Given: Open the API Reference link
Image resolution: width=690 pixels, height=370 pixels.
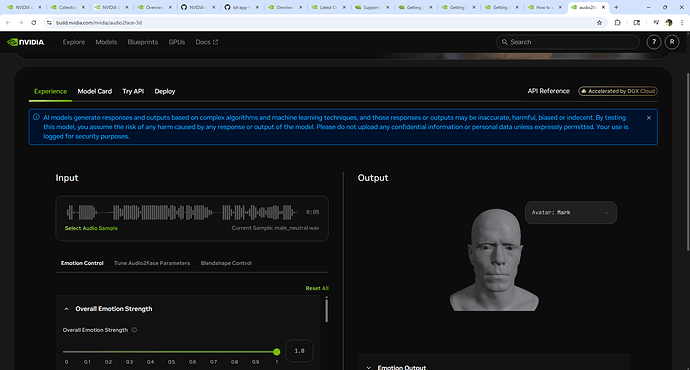Looking at the screenshot, I should click(548, 91).
